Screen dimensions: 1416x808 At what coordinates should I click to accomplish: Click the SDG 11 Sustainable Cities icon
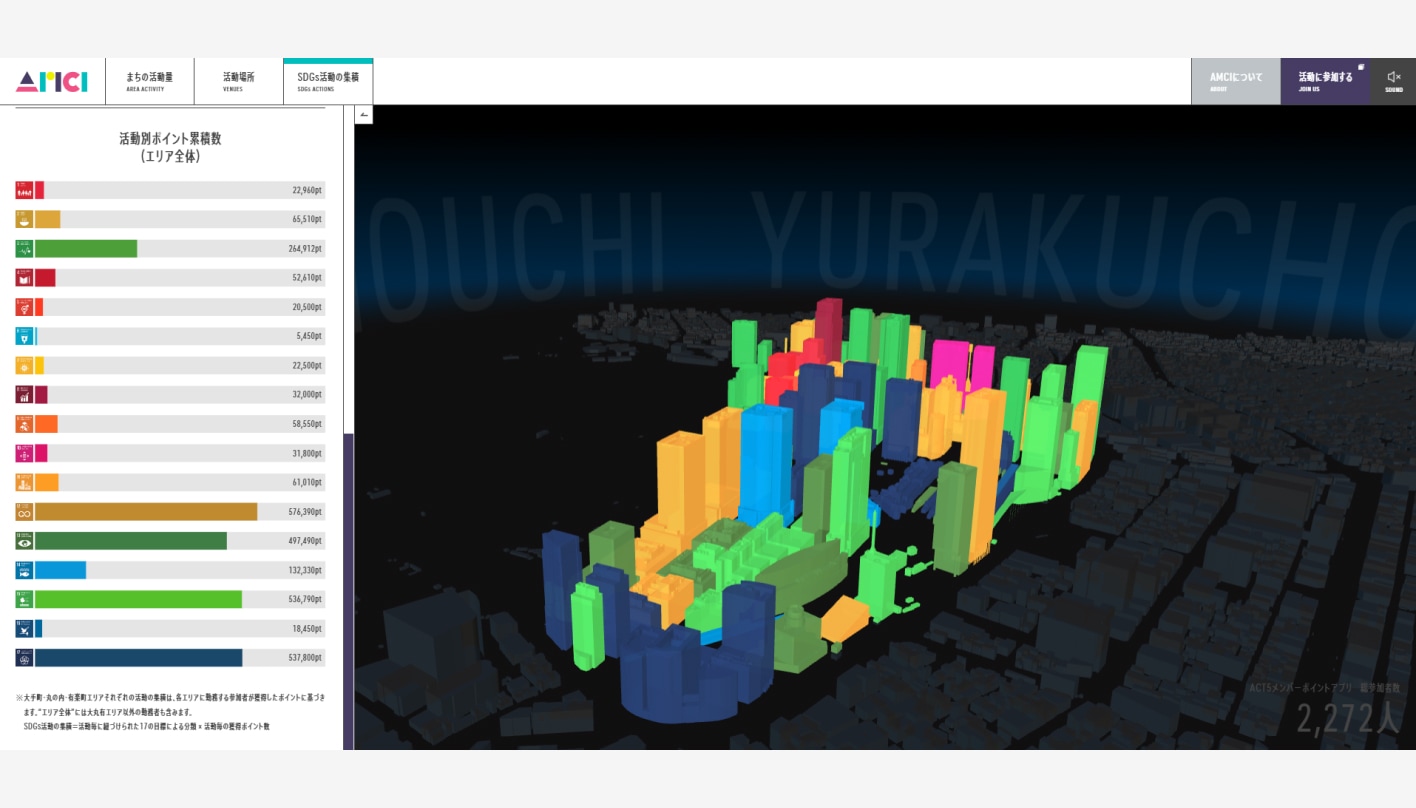coord(24,482)
